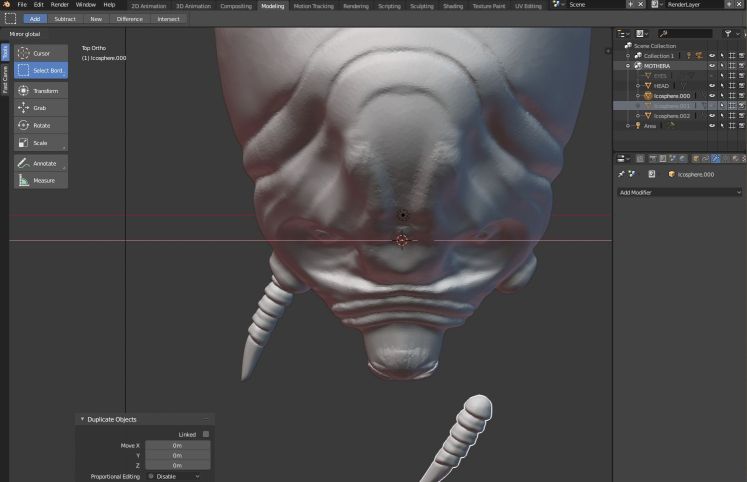Activate the Select Border tool

click(40, 70)
